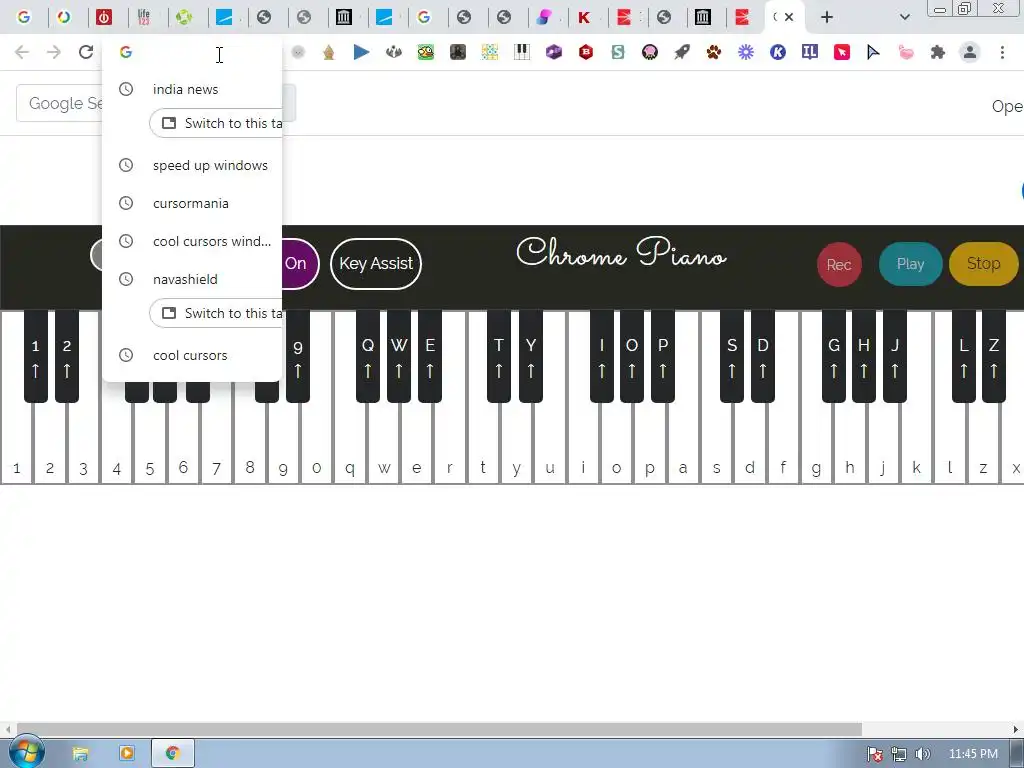This screenshot has height=768, width=1024.
Task: Click the pink jellyfish extension icon
Action: (x=650, y=52)
